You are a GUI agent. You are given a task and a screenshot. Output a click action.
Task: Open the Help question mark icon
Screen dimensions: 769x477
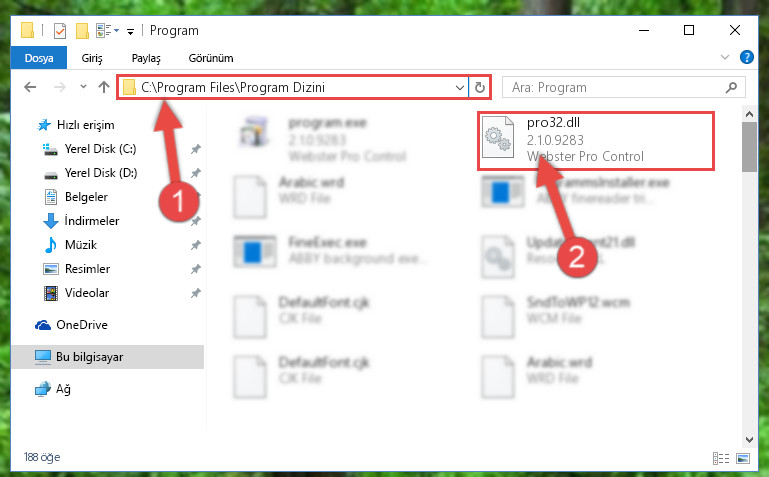point(746,57)
